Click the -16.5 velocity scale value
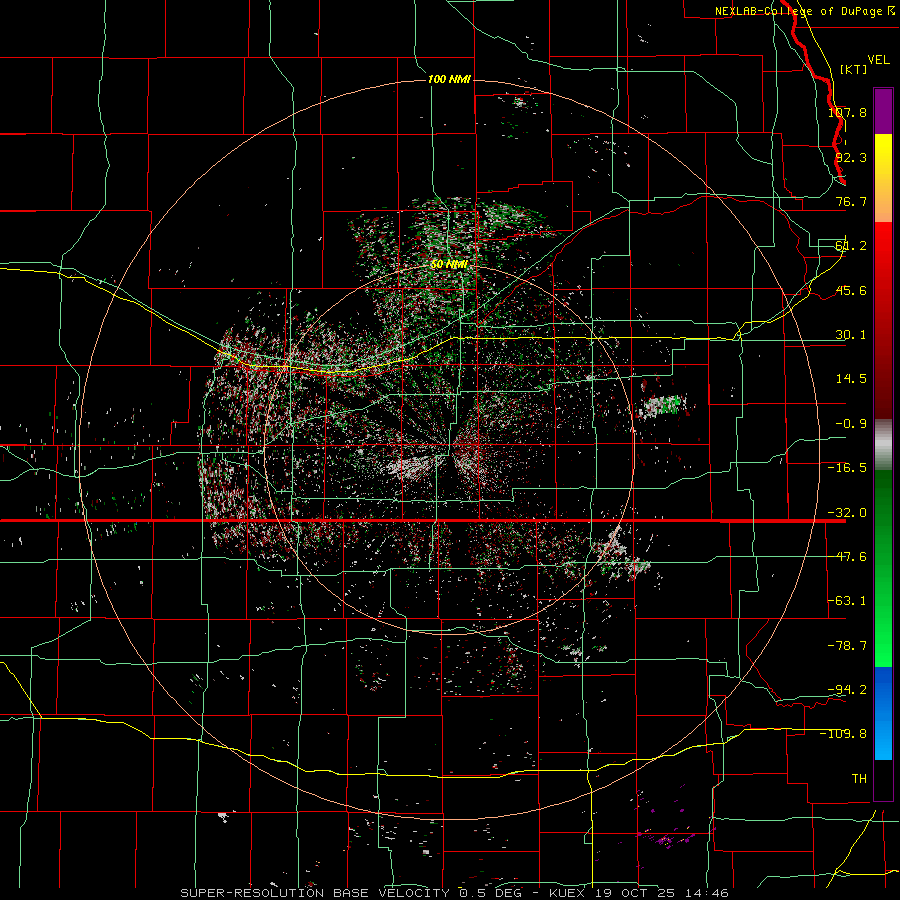The image size is (900, 900). pos(847,468)
